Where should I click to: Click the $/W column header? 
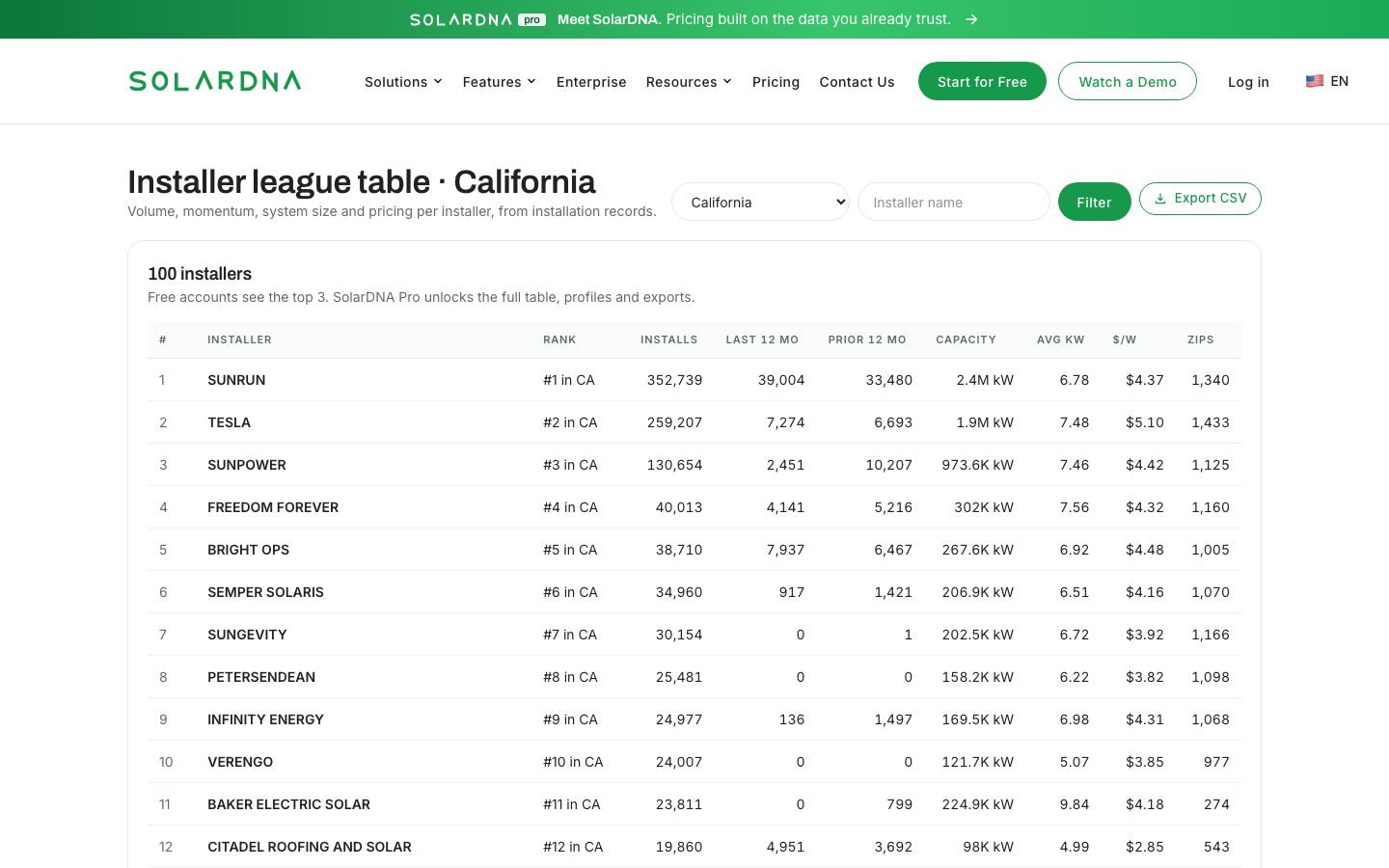1124,339
